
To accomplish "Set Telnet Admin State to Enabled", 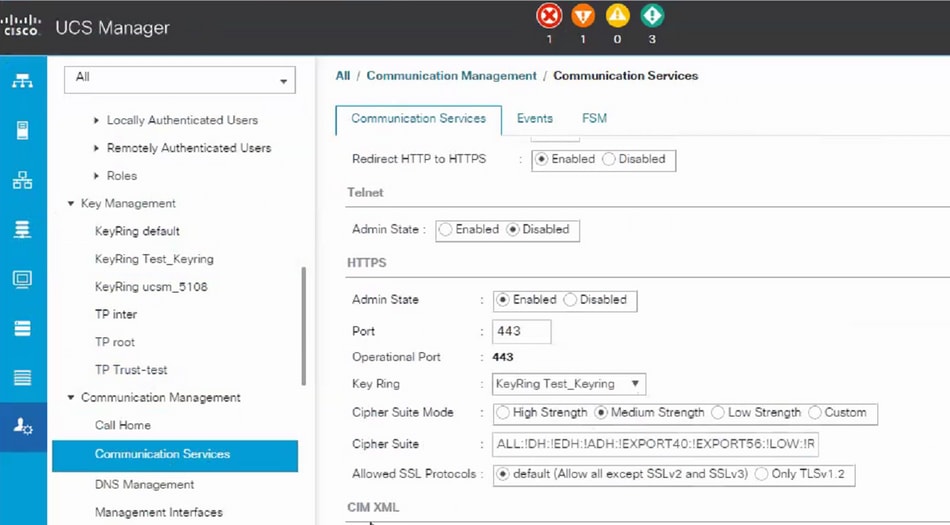I will (445, 229).
